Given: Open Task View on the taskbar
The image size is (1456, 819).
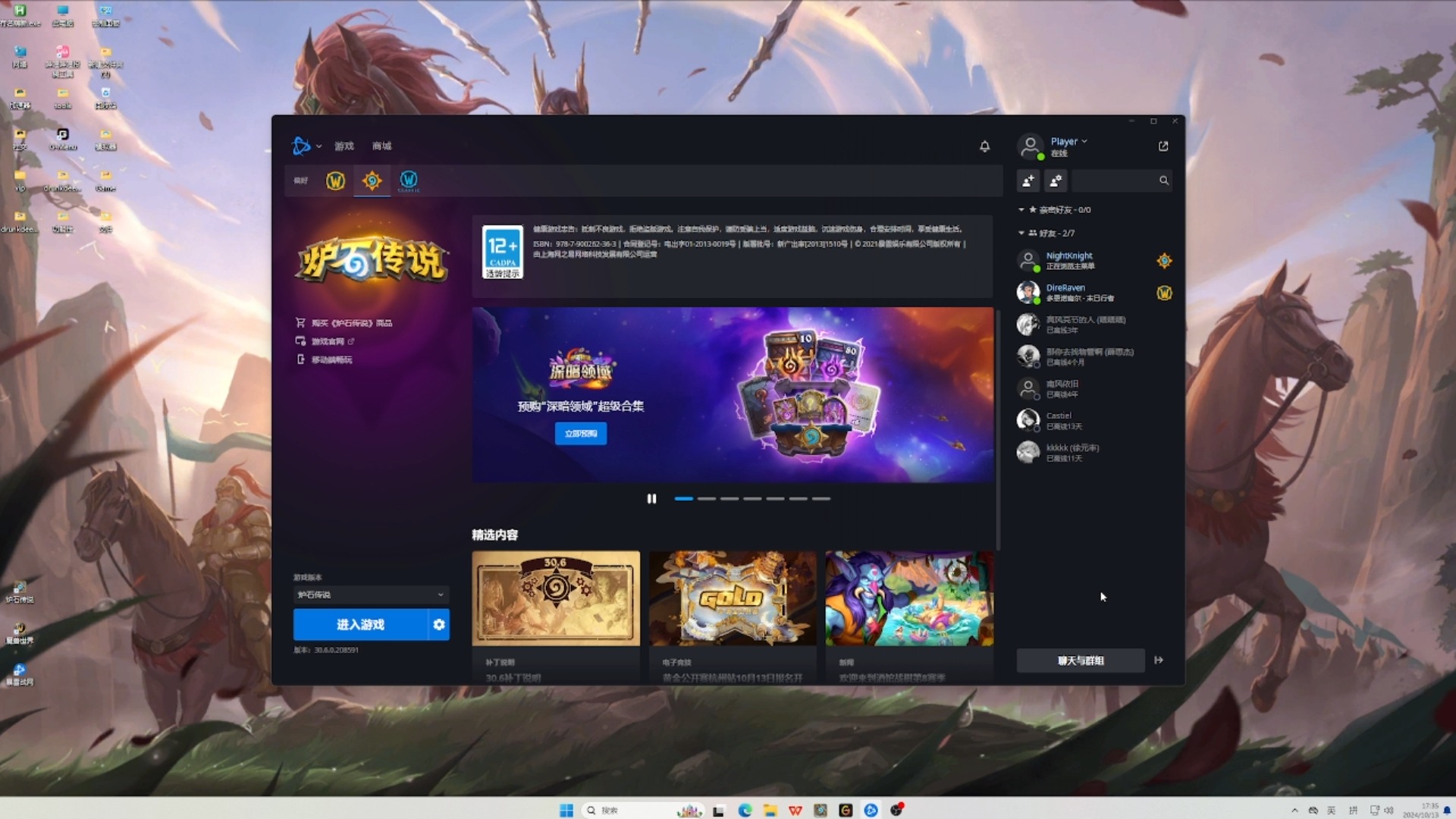Looking at the screenshot, I should coord(718,811).
